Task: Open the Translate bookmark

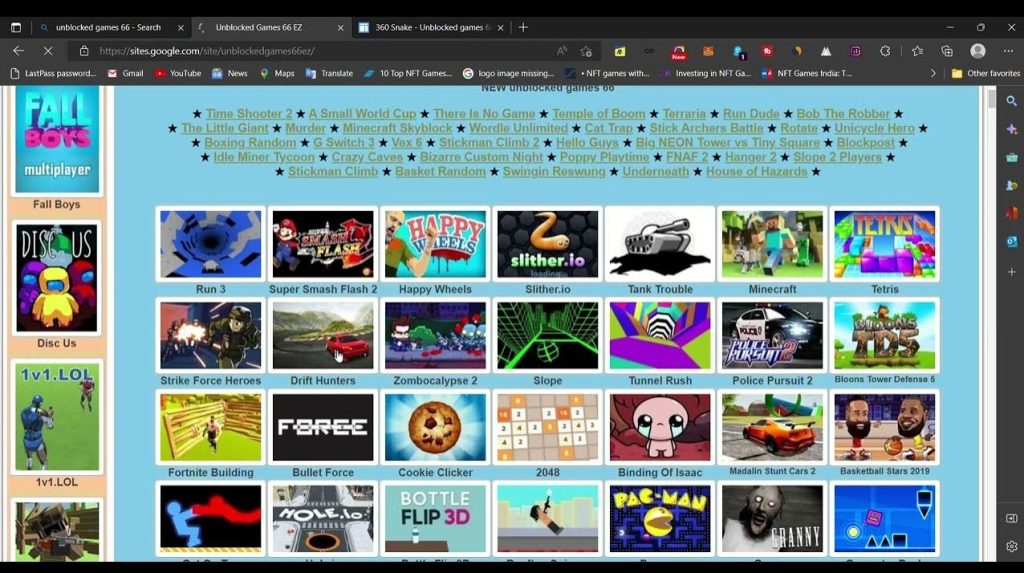Action: coord(330,73)
